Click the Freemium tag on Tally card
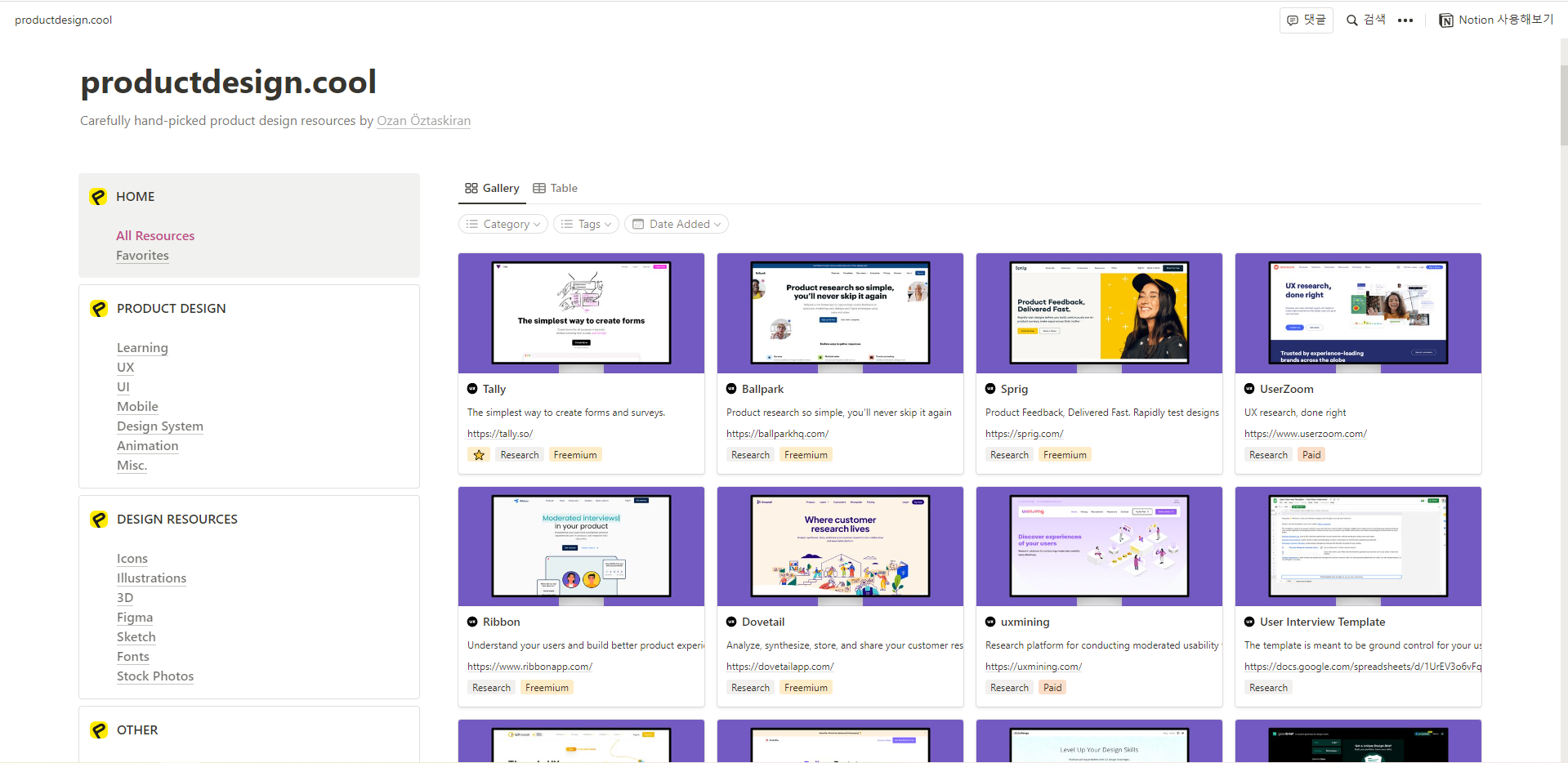 click(x=575, y=455)
